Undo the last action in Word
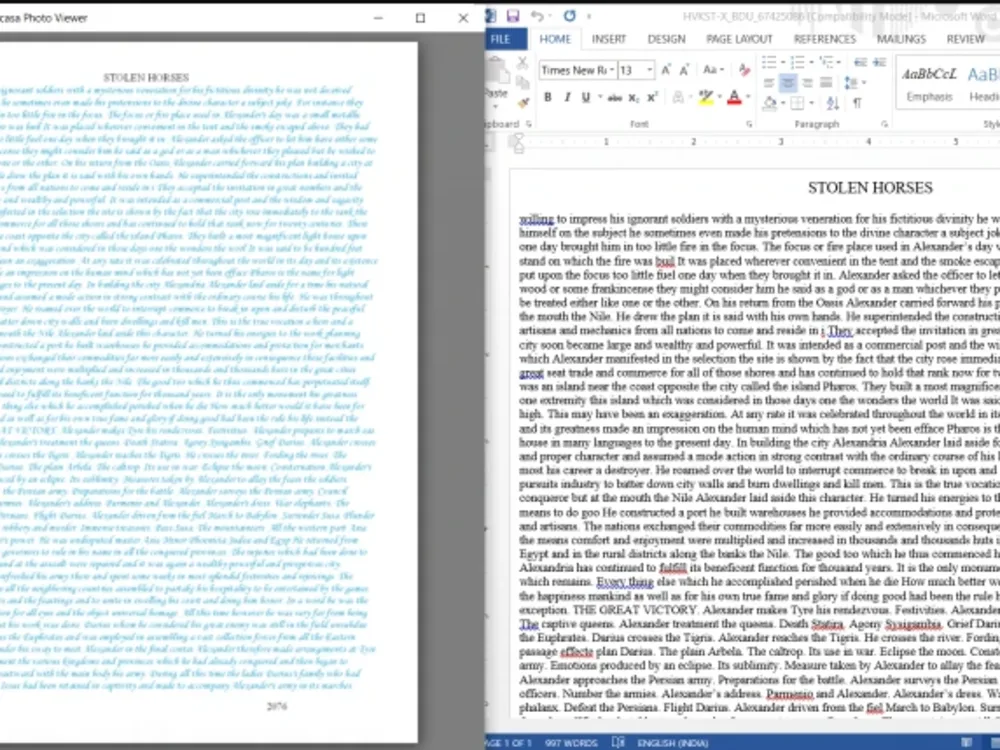The height and width of the screenshot is (750, 1000). click(537, 16)
